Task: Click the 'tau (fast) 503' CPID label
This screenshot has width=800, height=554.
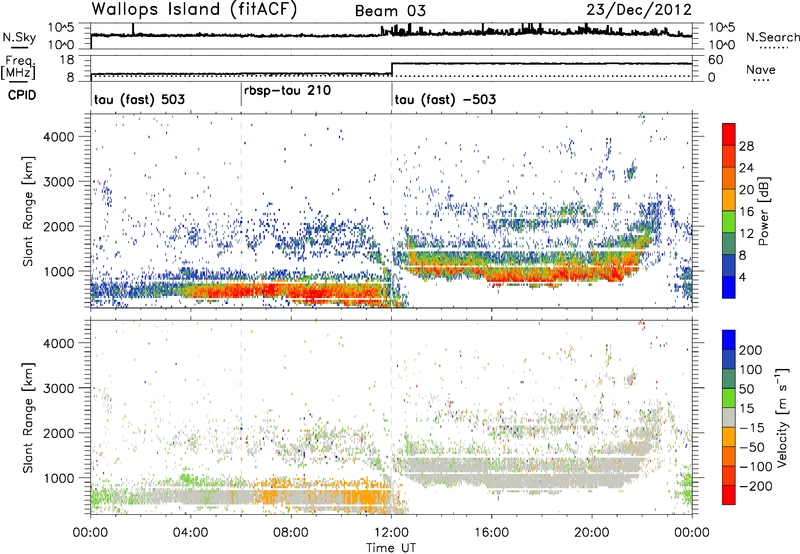Action: 139,99
